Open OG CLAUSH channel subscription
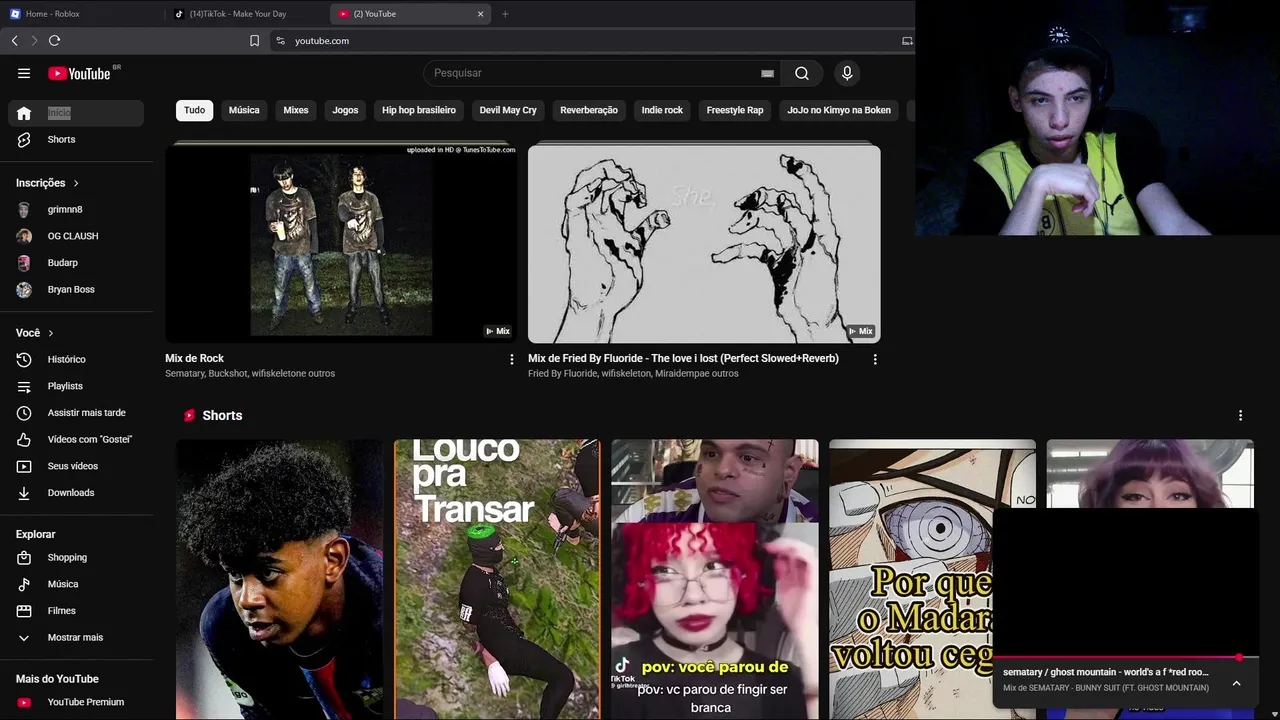Screen dimensions: 1280x720 coord(76,236)
